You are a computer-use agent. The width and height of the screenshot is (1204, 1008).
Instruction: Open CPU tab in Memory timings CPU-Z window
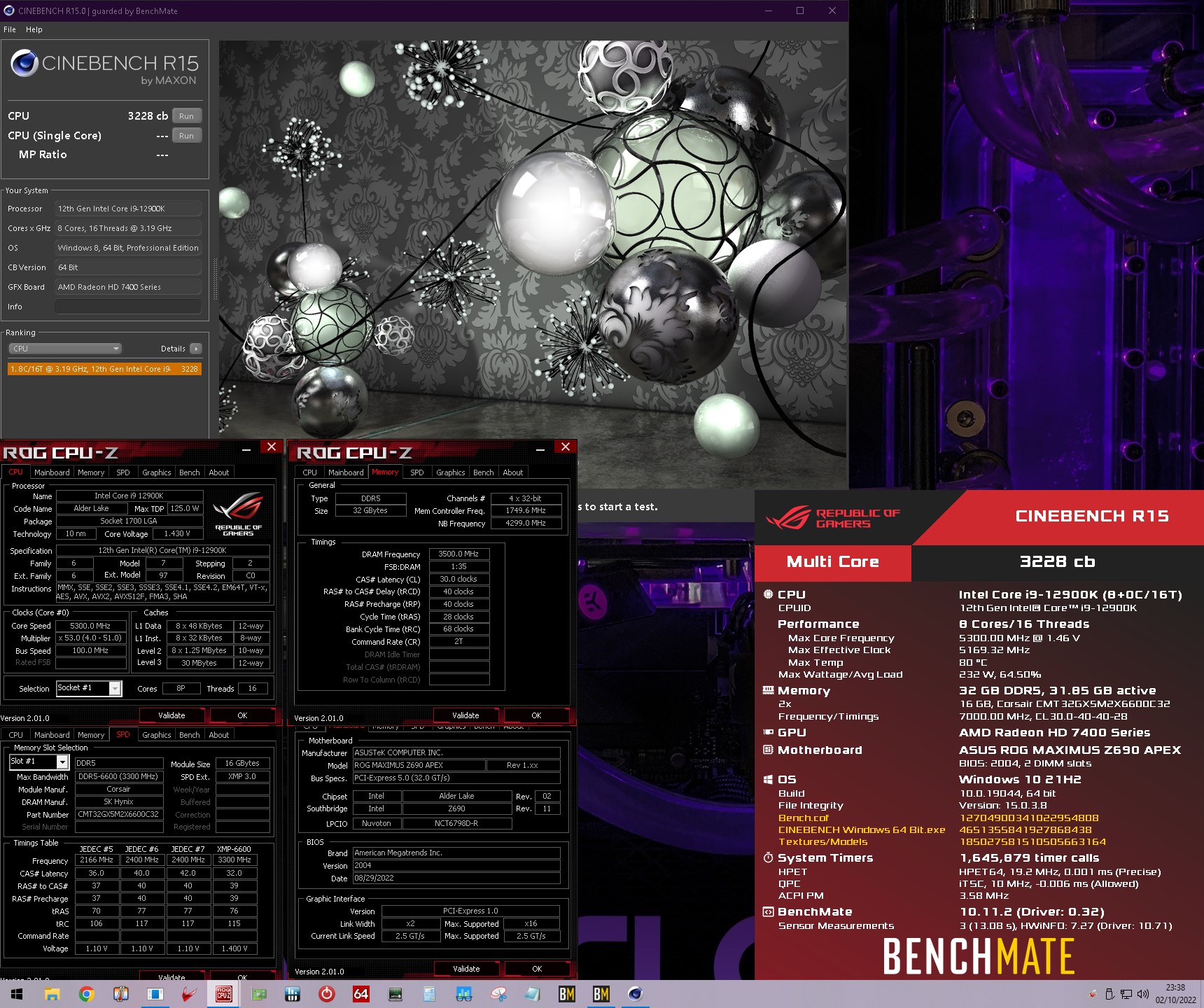[x=309, y=472]
